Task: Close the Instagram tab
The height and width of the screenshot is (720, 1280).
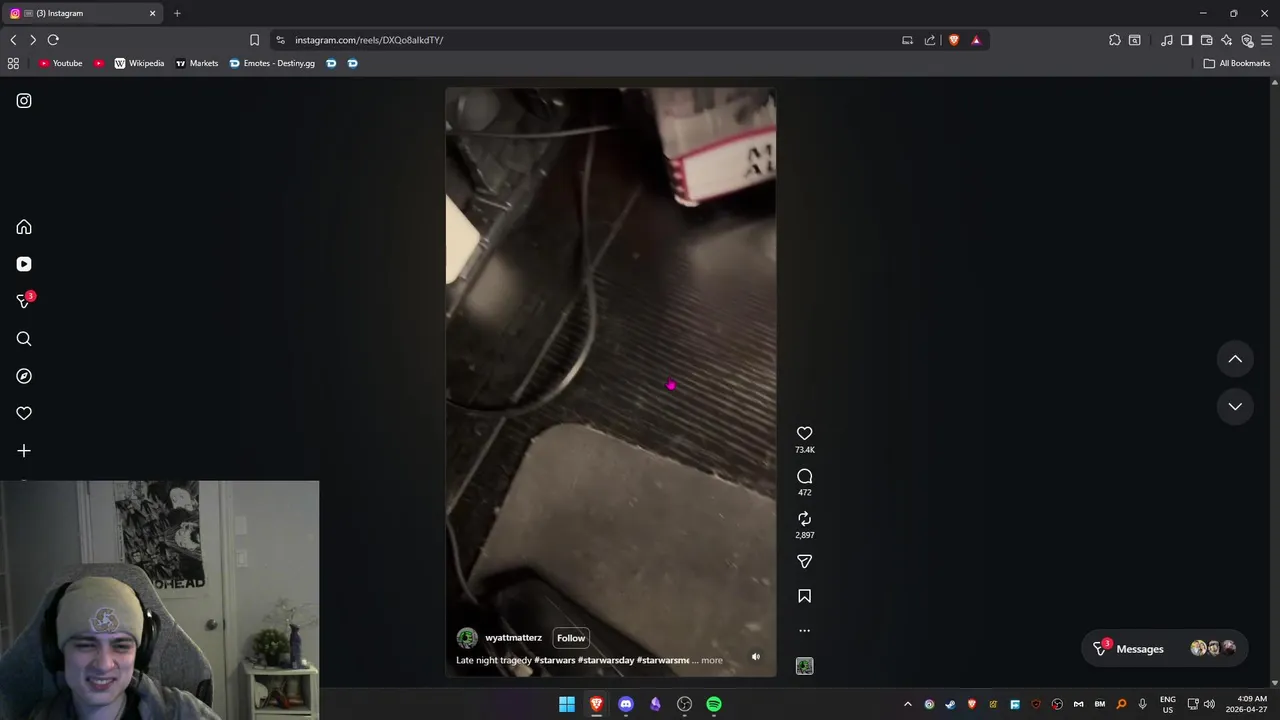Action: pyautogui.click(x=153, y=13)
